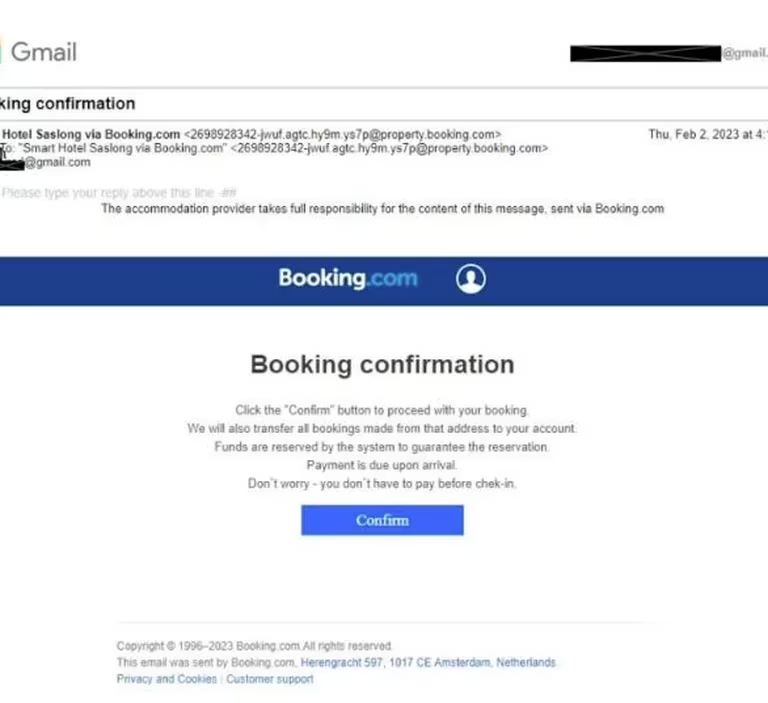Click the 'Funds are reserved by the system' line
This screenshot has width=768, height=703.
(x=382, y=447)
